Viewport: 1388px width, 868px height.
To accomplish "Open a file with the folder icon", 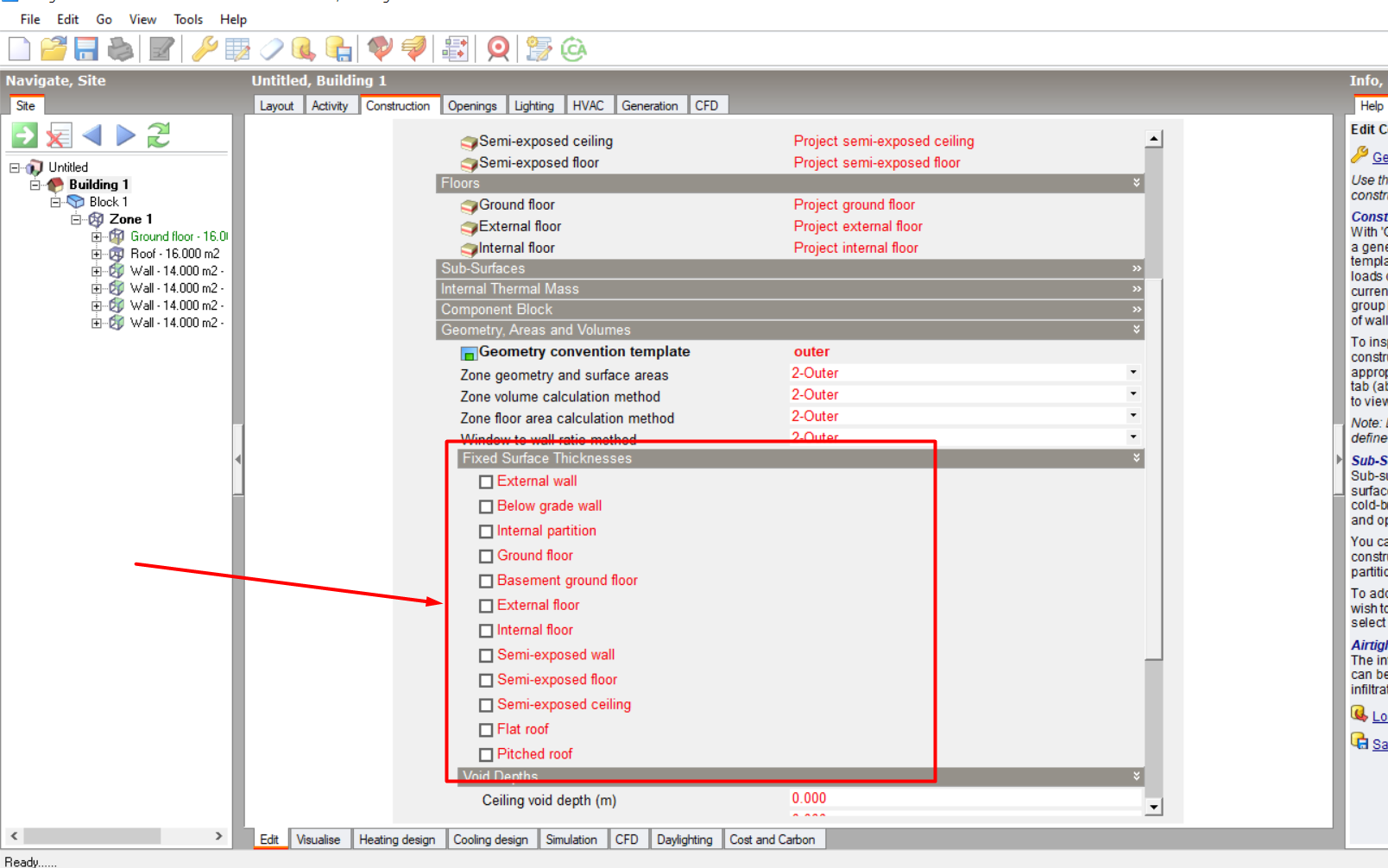I will point(54,49).
